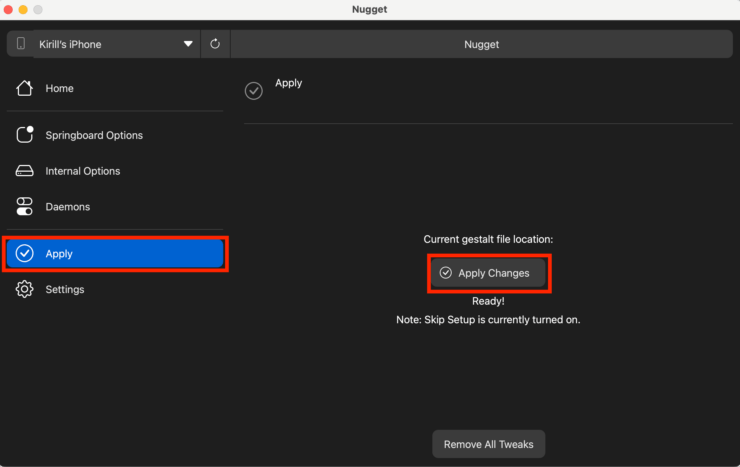Click the Remove All Tweaks button
This screenshot has height=467, width=740.
[489, 444]
